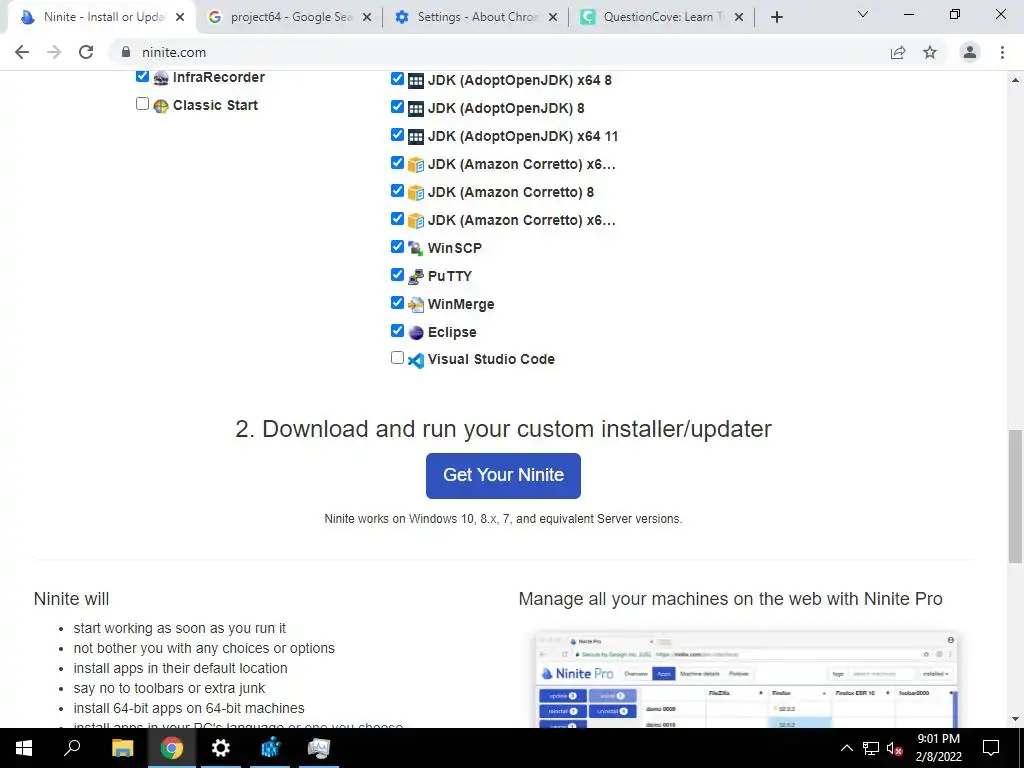Click the Ninite Pro screenshot thumbnail
This screenshot has width=1024, height=768.
coord(746,679)
